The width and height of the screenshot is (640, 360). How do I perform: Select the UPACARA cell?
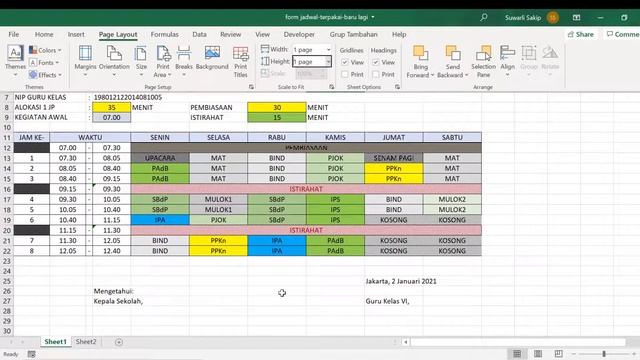tap(160, 158)
